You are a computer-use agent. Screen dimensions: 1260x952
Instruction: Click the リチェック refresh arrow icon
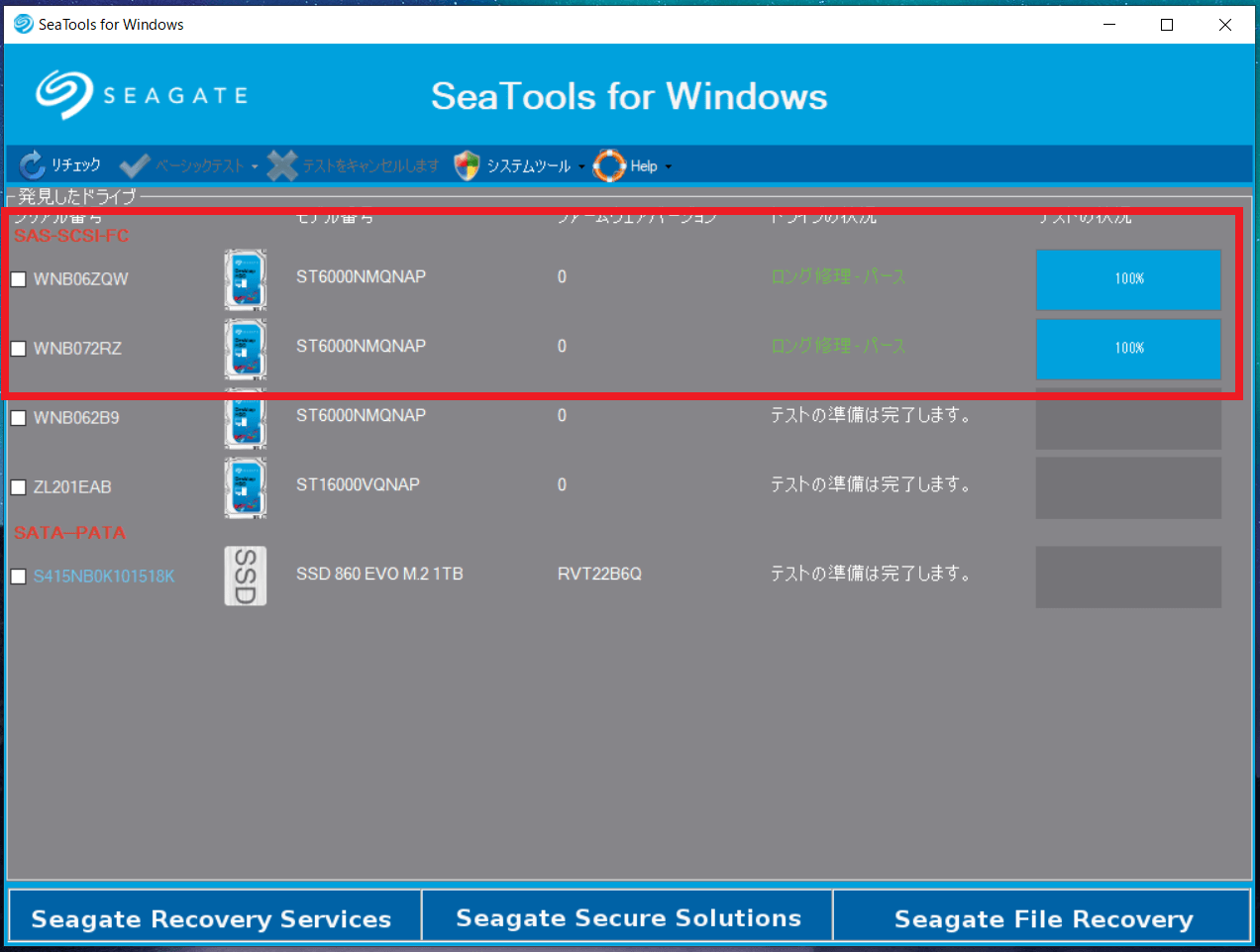pos(32,165)
